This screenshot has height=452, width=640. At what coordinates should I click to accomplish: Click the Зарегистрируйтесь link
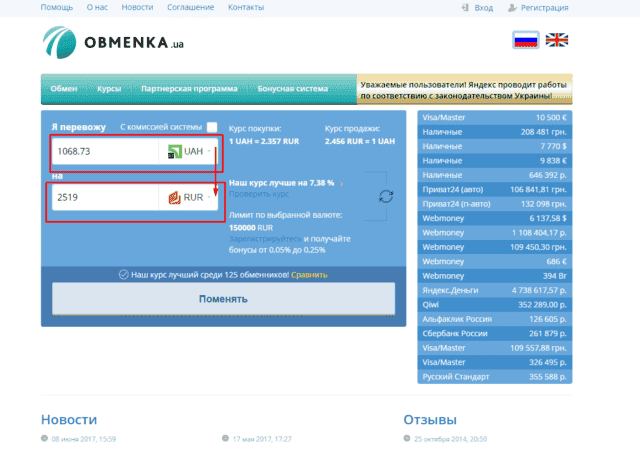(265, 239)
